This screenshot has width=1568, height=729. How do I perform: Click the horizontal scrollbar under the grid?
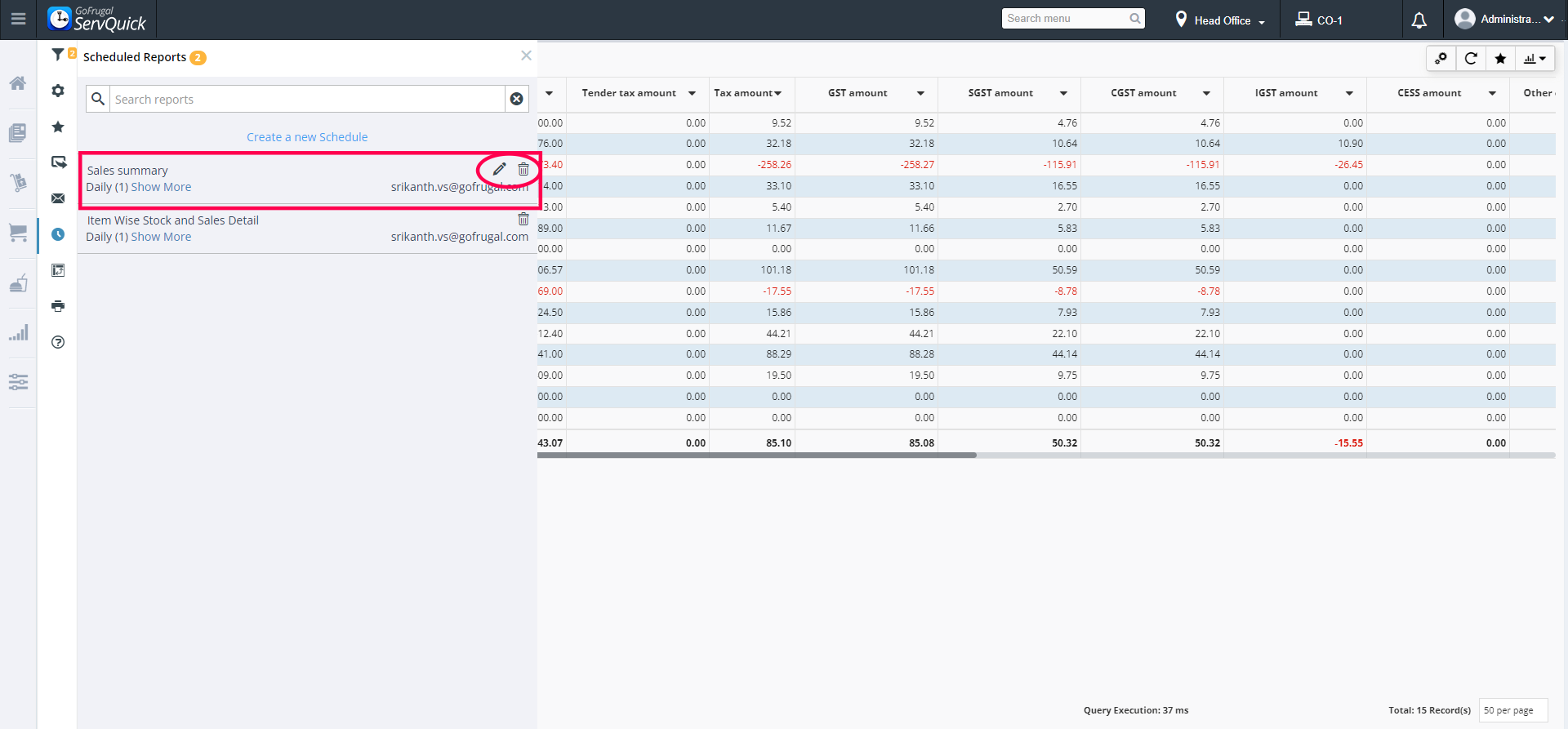point(756,456)
